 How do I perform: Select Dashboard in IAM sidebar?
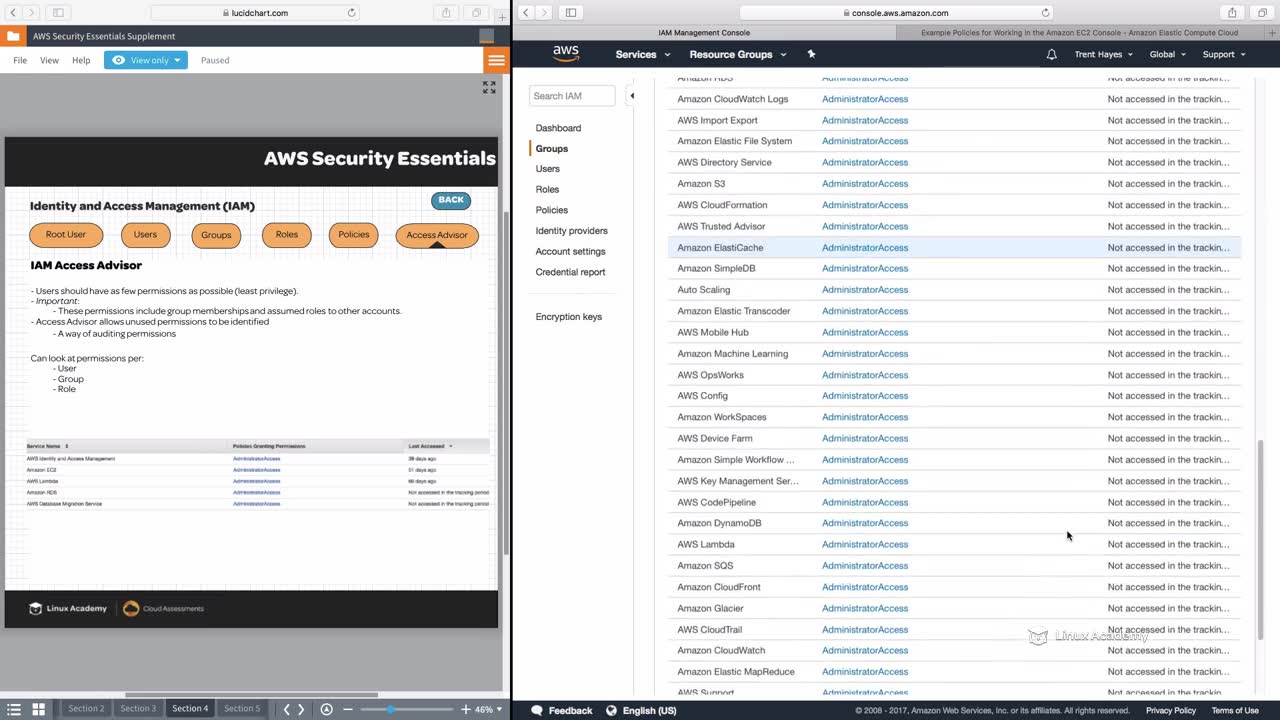tap(558, 128)
